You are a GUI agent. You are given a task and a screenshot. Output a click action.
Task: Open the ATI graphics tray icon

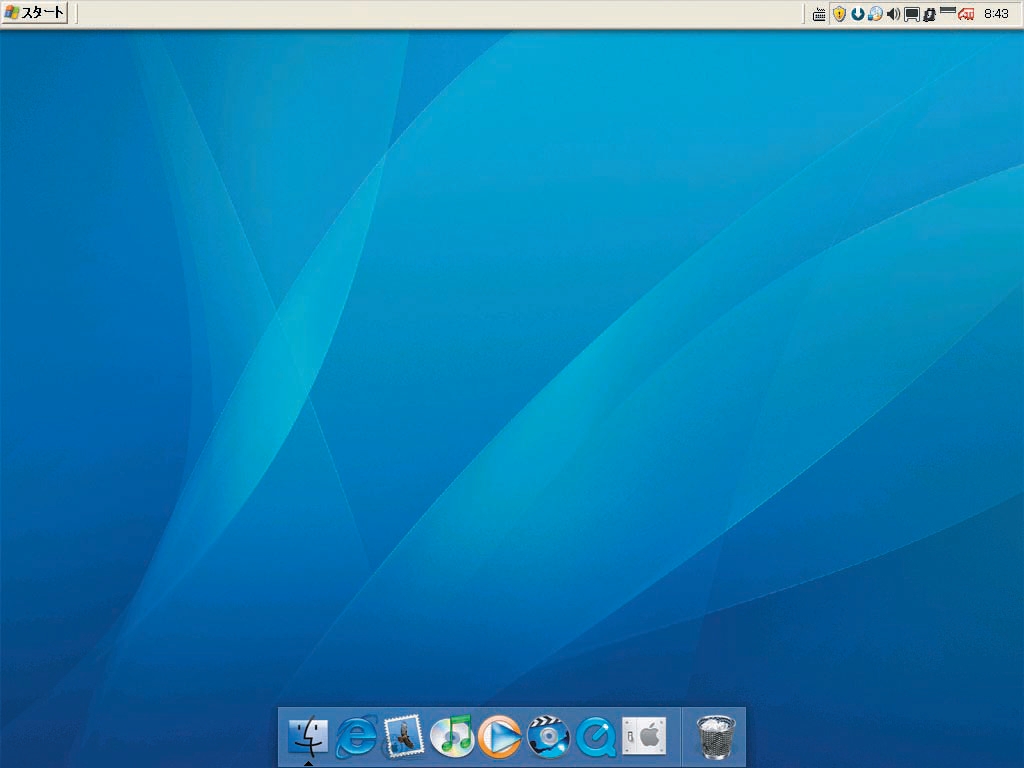pyautogui.click(x=966, y=14)
